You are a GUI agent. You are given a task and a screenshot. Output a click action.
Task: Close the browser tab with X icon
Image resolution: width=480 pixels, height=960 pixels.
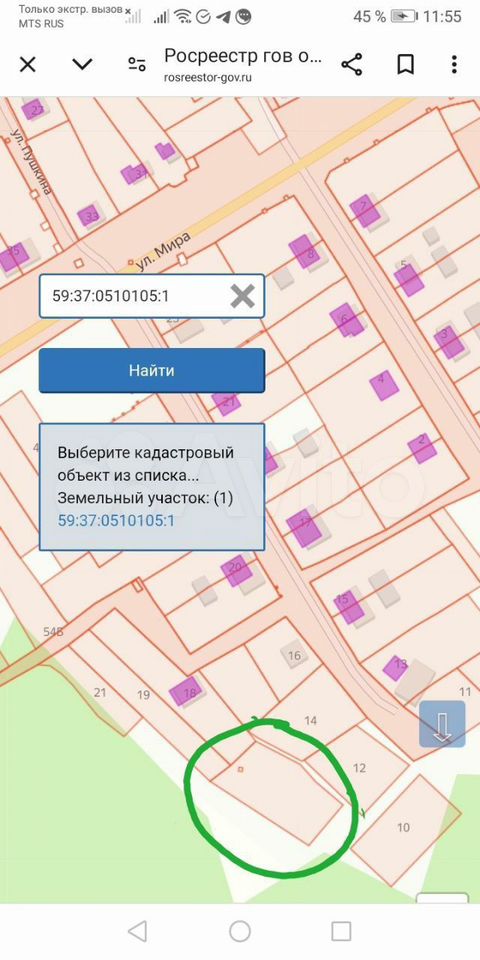28,64
